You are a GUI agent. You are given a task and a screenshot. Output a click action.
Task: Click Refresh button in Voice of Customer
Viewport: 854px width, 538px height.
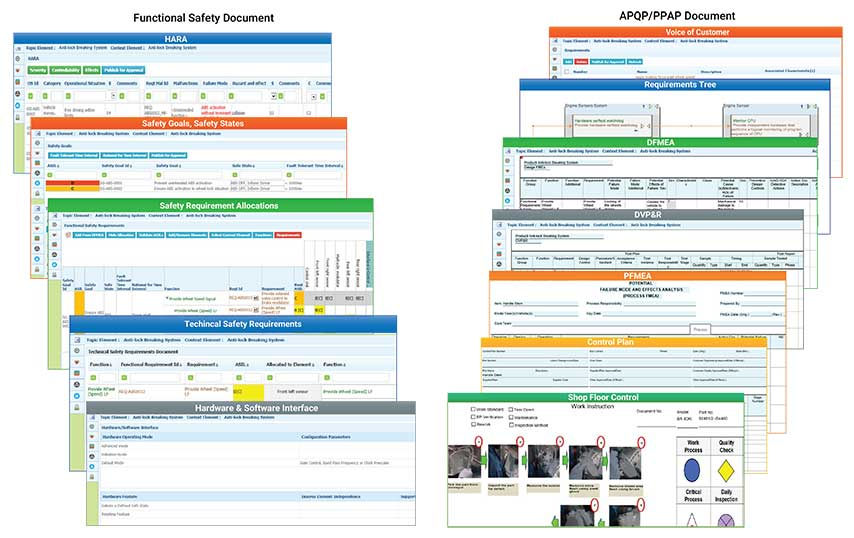coord(635,62)
